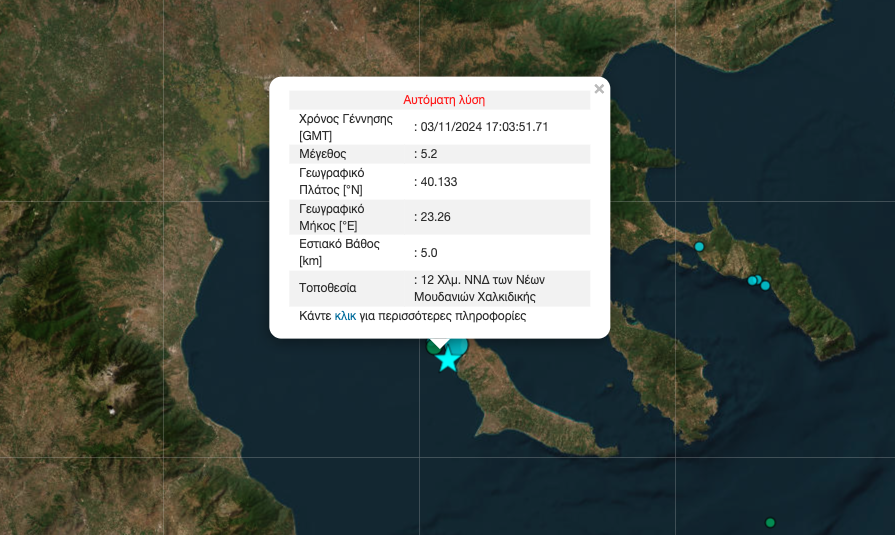This screenshot has width=895, height=535.
Task: Click the cyan star epicenter marker
Action: click(448, 360)
